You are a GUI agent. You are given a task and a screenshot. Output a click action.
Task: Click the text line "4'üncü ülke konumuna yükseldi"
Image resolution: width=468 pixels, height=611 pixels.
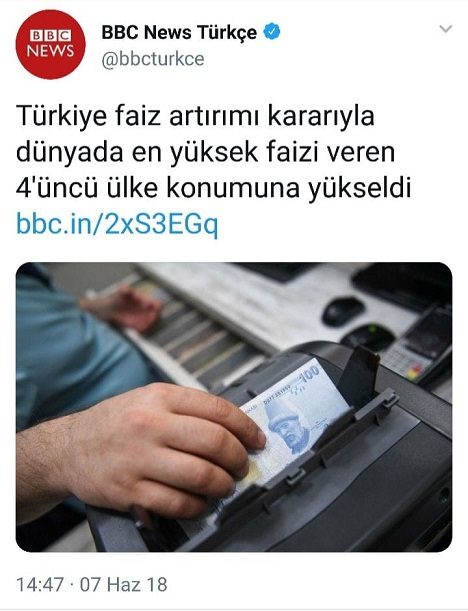tap(214, 188)
